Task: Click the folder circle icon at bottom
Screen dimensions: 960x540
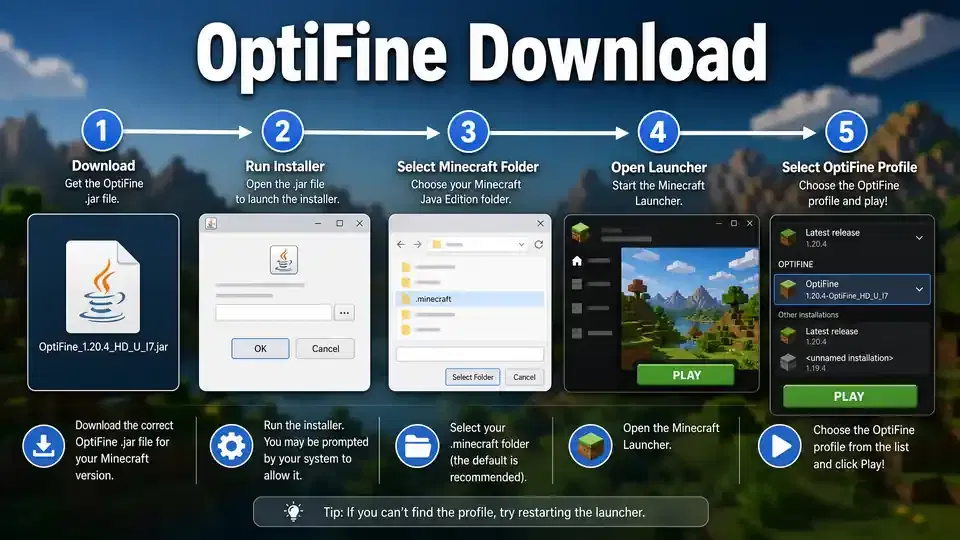Action: tap(417, 446)
